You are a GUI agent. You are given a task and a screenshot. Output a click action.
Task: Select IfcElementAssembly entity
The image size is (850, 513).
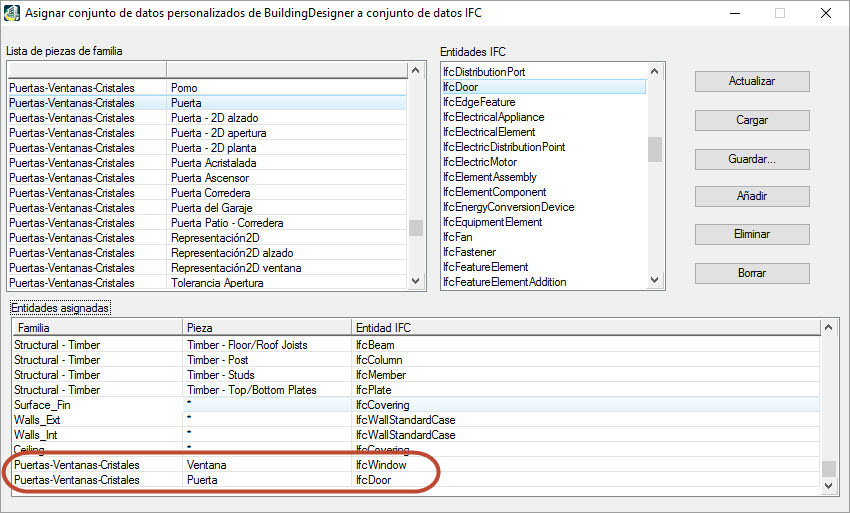pyautogui.click(x=544, y=177)
